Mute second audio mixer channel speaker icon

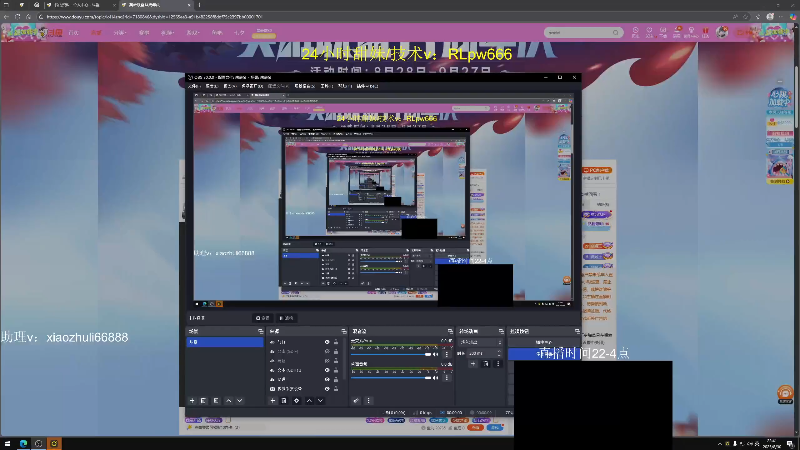pyautogui.click(x=436, y=378)
